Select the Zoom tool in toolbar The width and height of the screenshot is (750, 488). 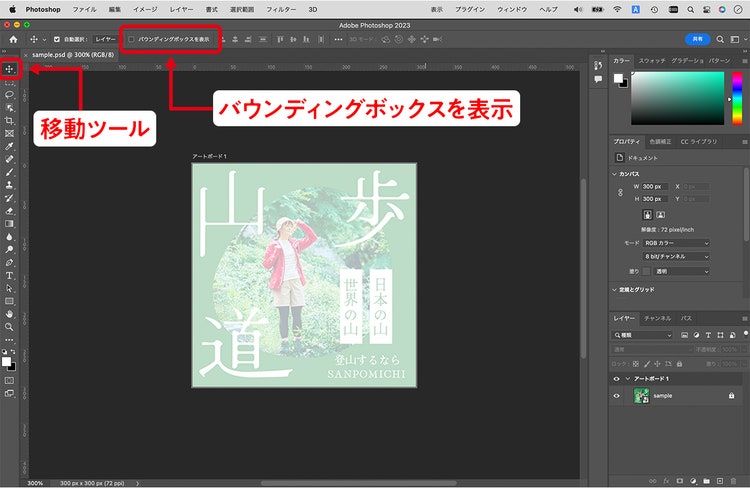[9, 327]
